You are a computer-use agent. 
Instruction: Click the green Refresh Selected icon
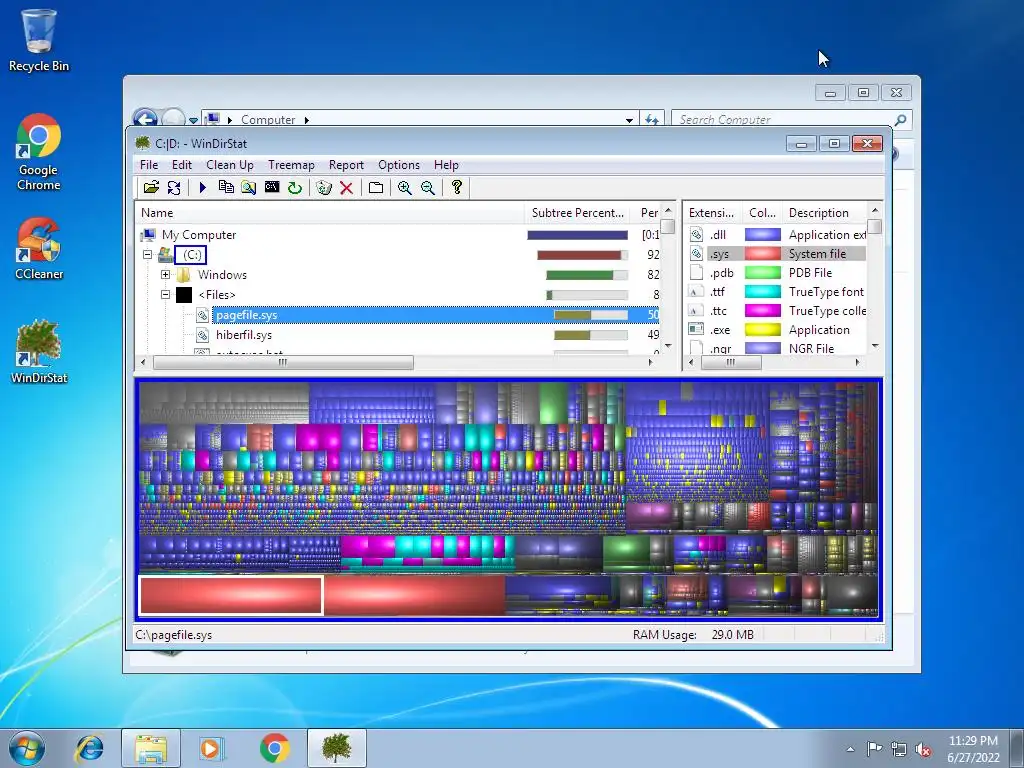295,188
